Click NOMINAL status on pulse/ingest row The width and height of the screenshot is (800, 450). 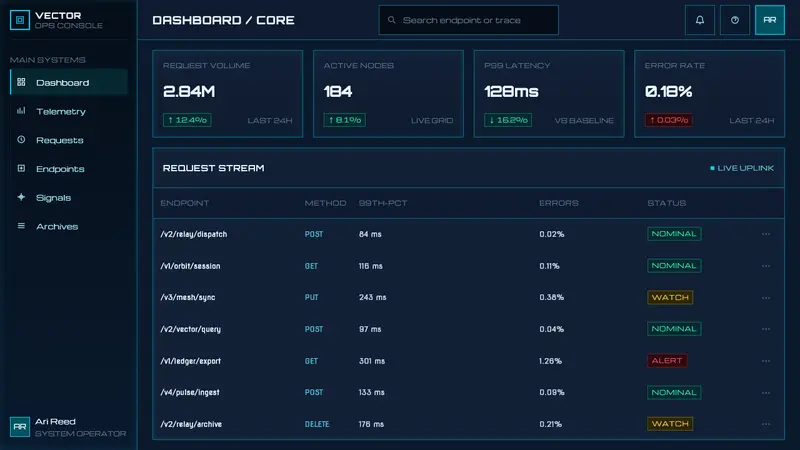click(x=674, y=392)
